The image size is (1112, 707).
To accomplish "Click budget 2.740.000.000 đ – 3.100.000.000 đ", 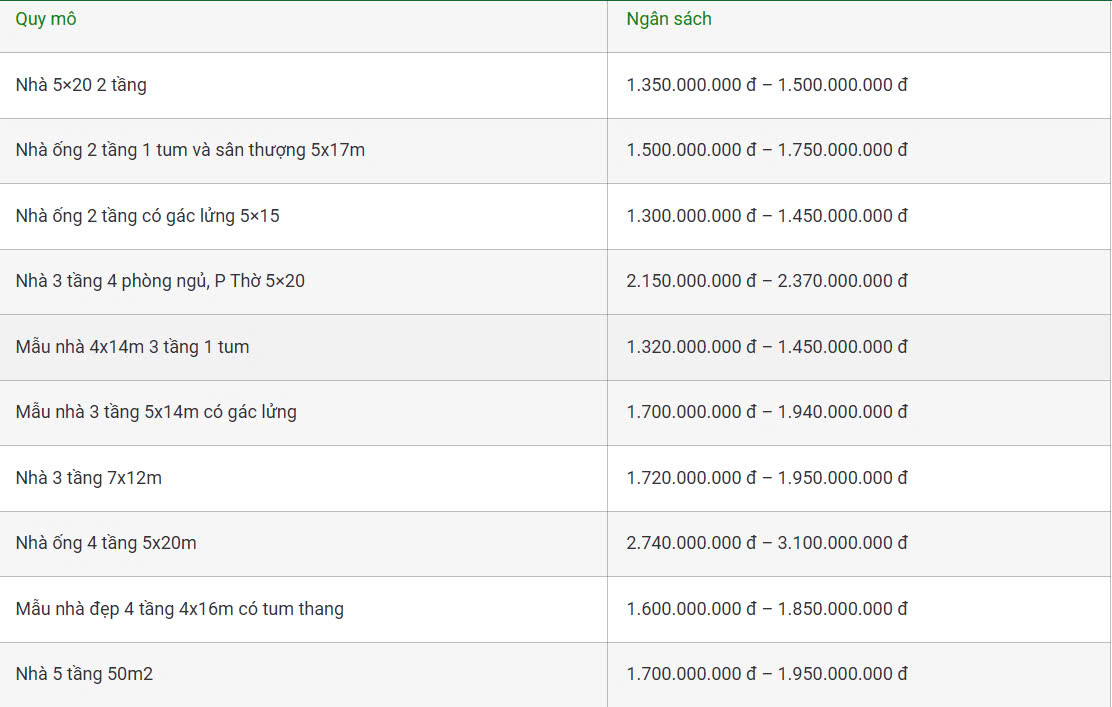I will pos(767,543).
